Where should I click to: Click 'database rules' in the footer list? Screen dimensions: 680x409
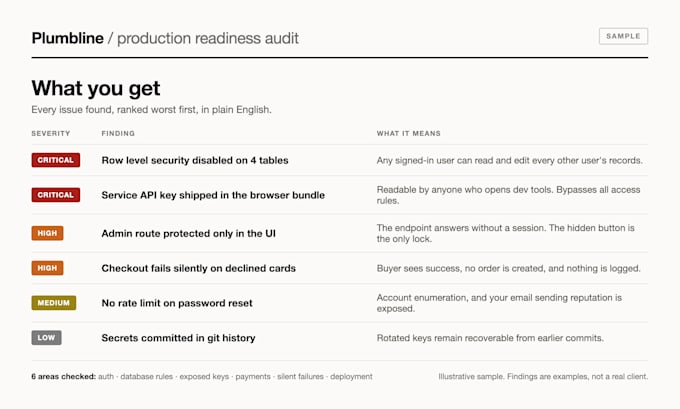tap(147, 376)
